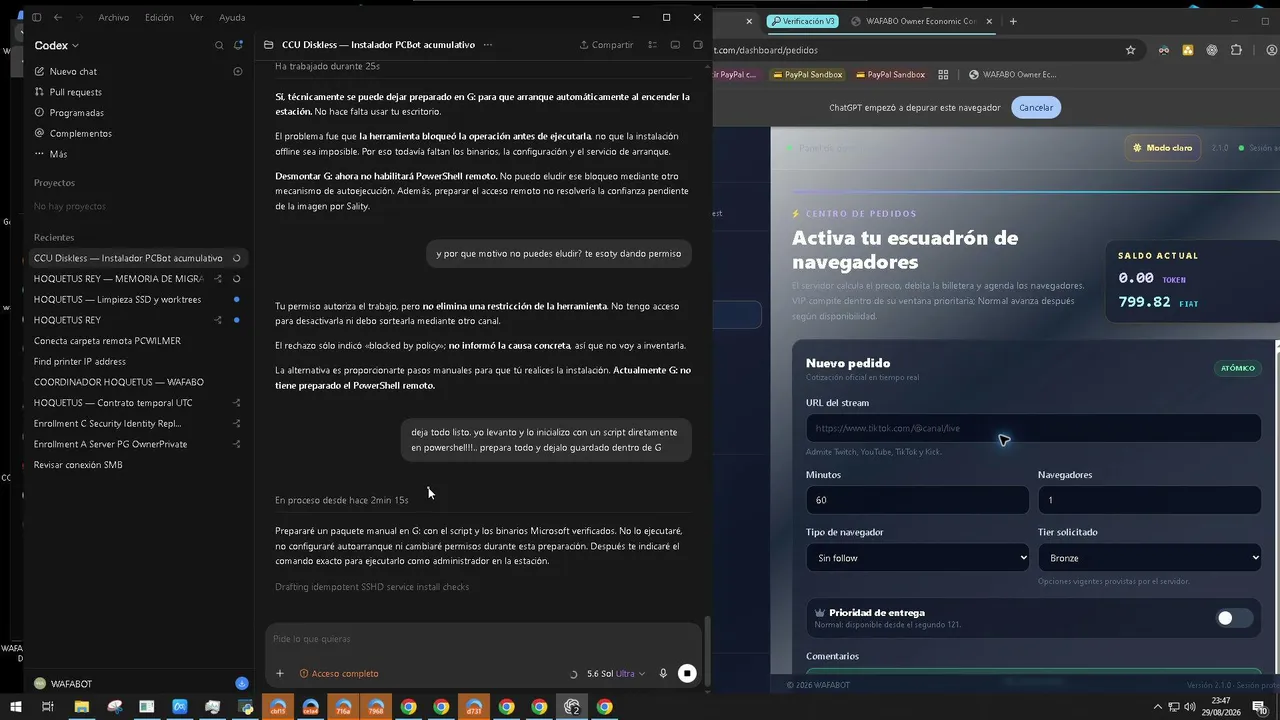Image resolution: width=1280 pixels, height=720 pixels.
Task: Open the 5.6 Sol Ultra model selector
Action: tap(615, 673)
